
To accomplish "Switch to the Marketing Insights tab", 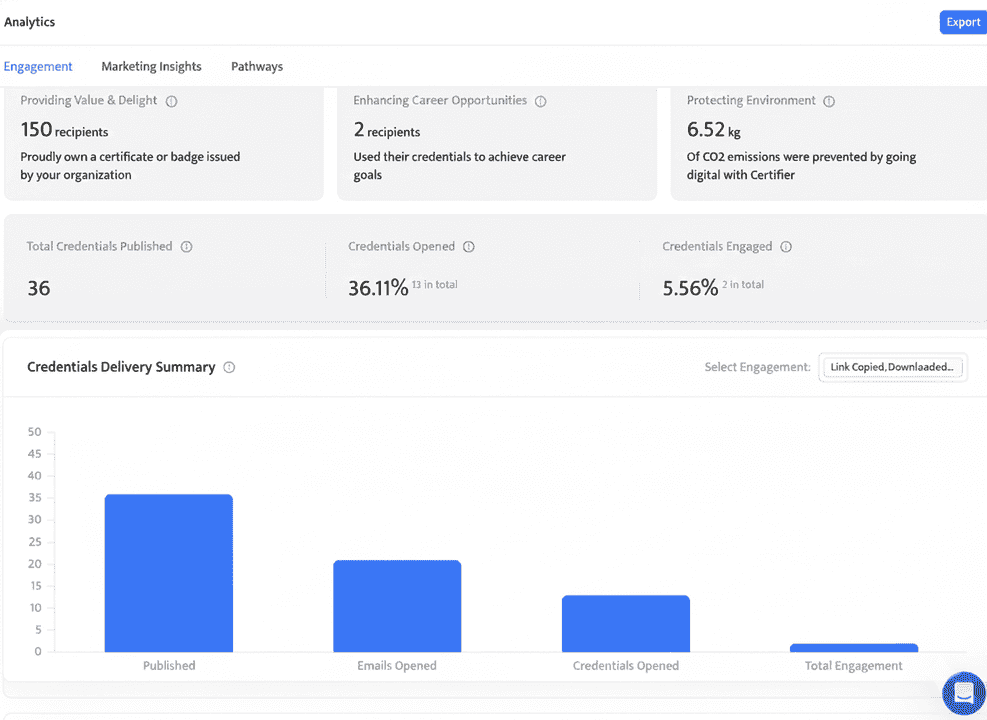I will tap(151, 66).
